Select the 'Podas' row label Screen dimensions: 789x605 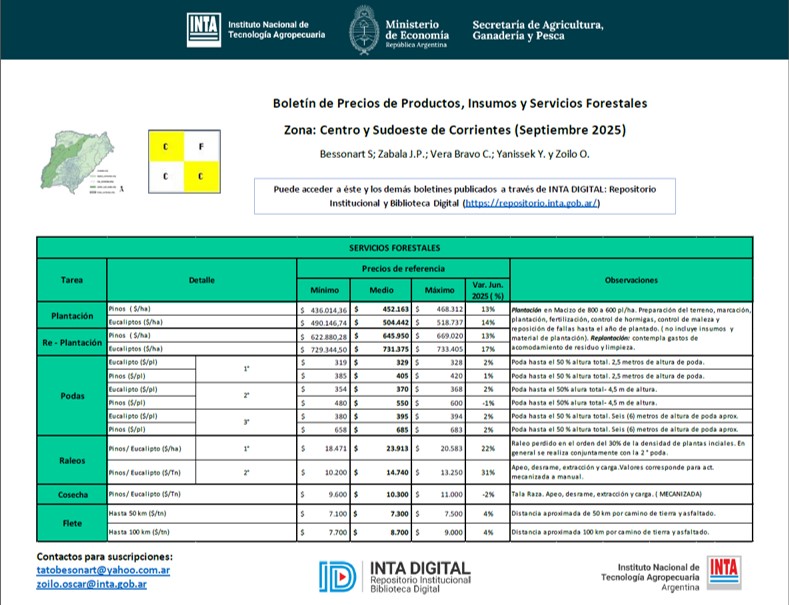(71, 394)
